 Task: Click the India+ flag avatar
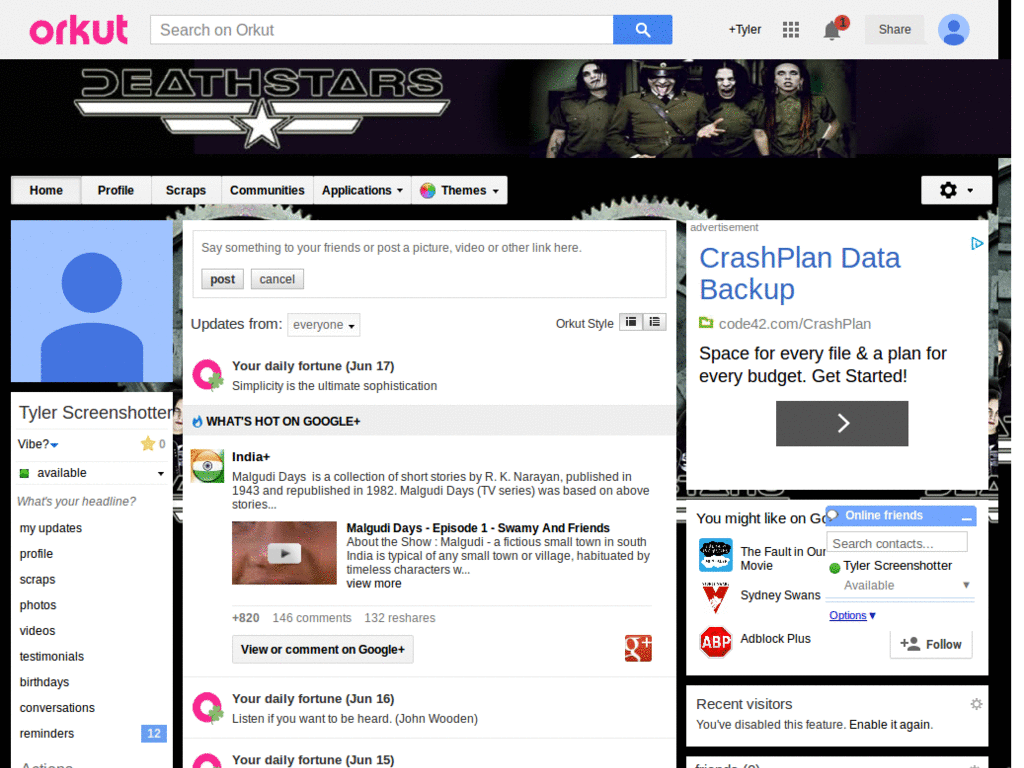(207, 466)
